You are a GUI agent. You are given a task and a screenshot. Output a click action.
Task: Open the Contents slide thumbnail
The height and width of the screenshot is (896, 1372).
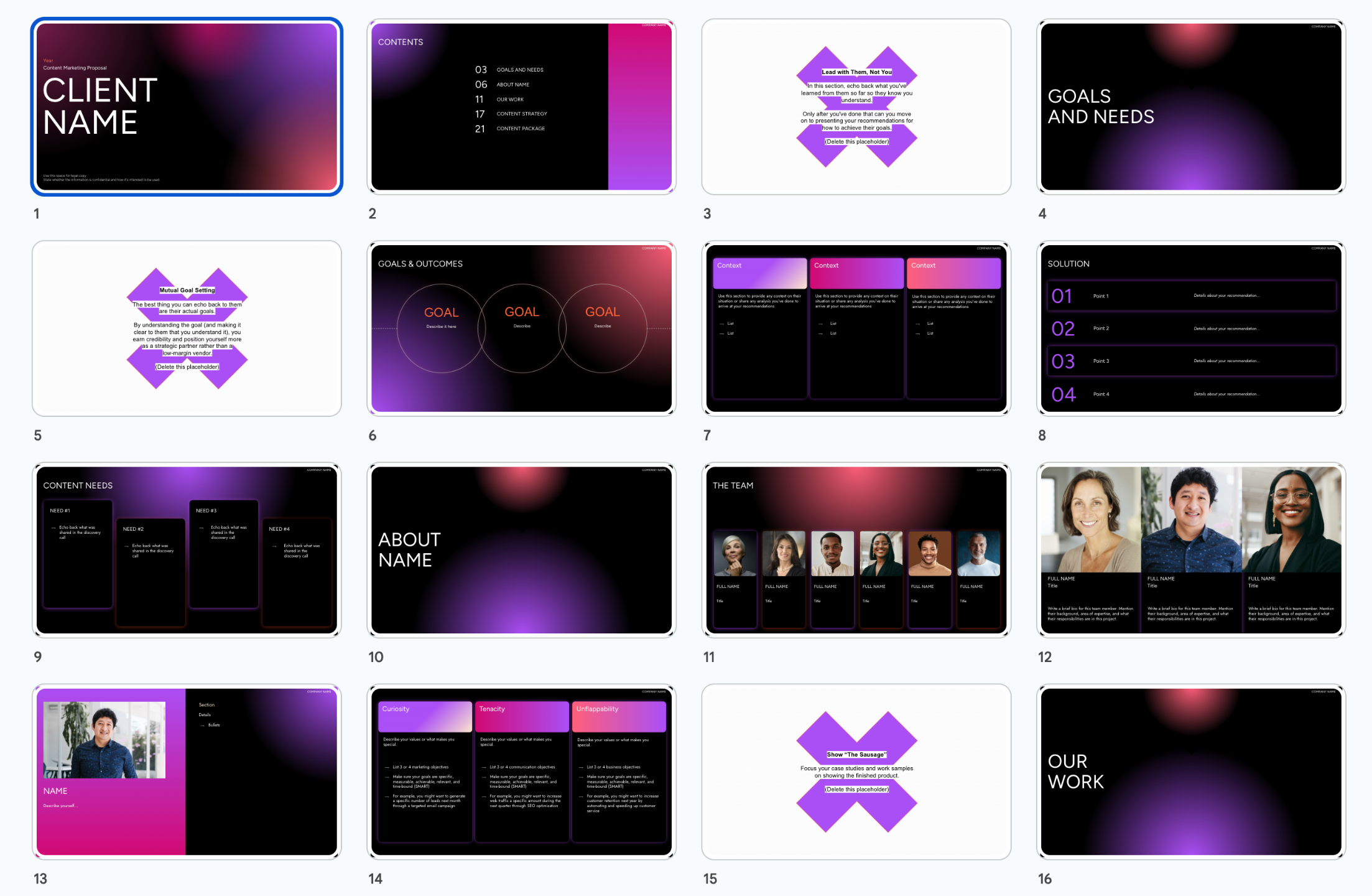pyautogui.click(x=521, y=106)
